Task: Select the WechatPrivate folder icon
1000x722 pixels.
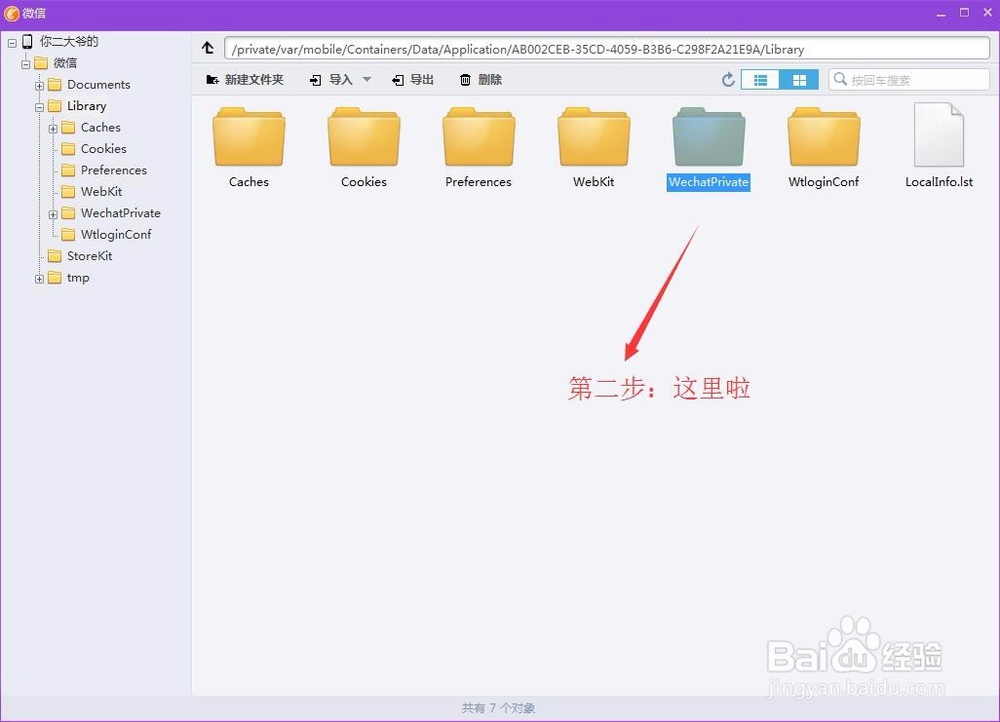Action: click(709, 136)
